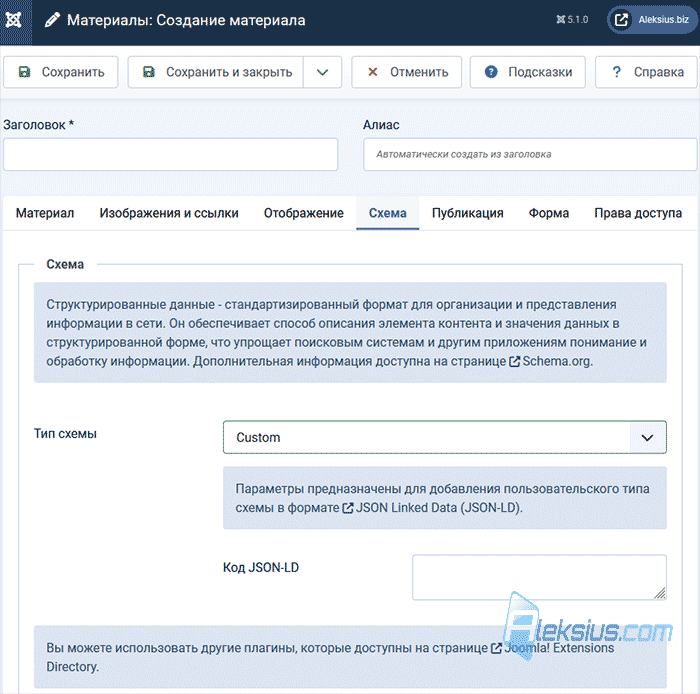Open JSON Linked Data (JSON-LD) link
Viewport: 700px width, 694px height.
click(431, 508)
